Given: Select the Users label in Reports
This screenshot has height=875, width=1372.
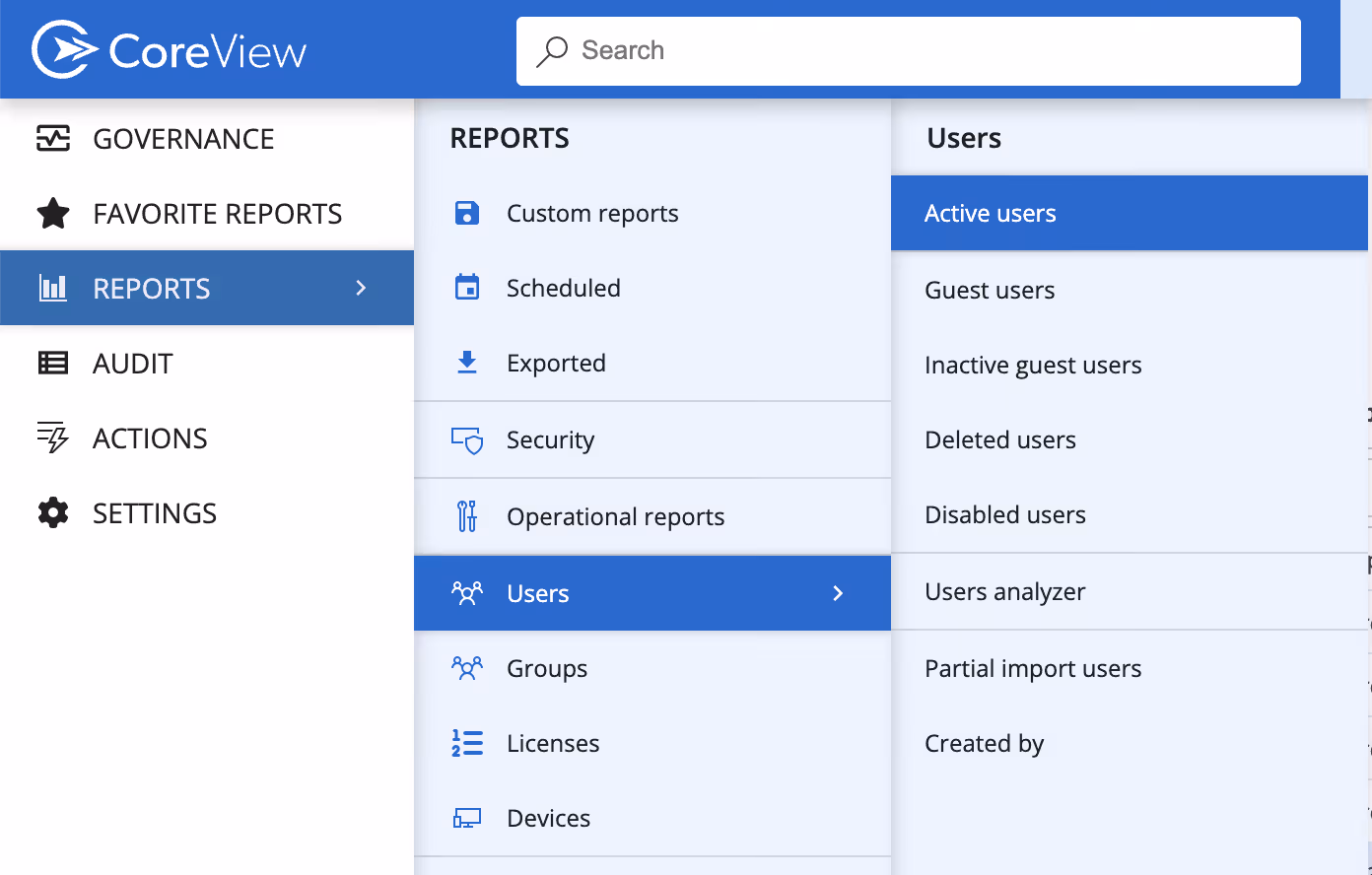Looking at the screenshot, I should click(x=538, y=593).
